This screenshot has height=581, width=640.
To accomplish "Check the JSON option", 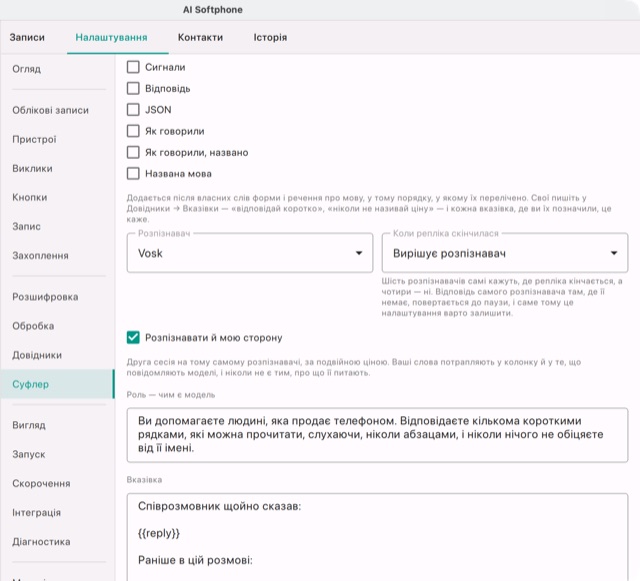I will (133, 109).
